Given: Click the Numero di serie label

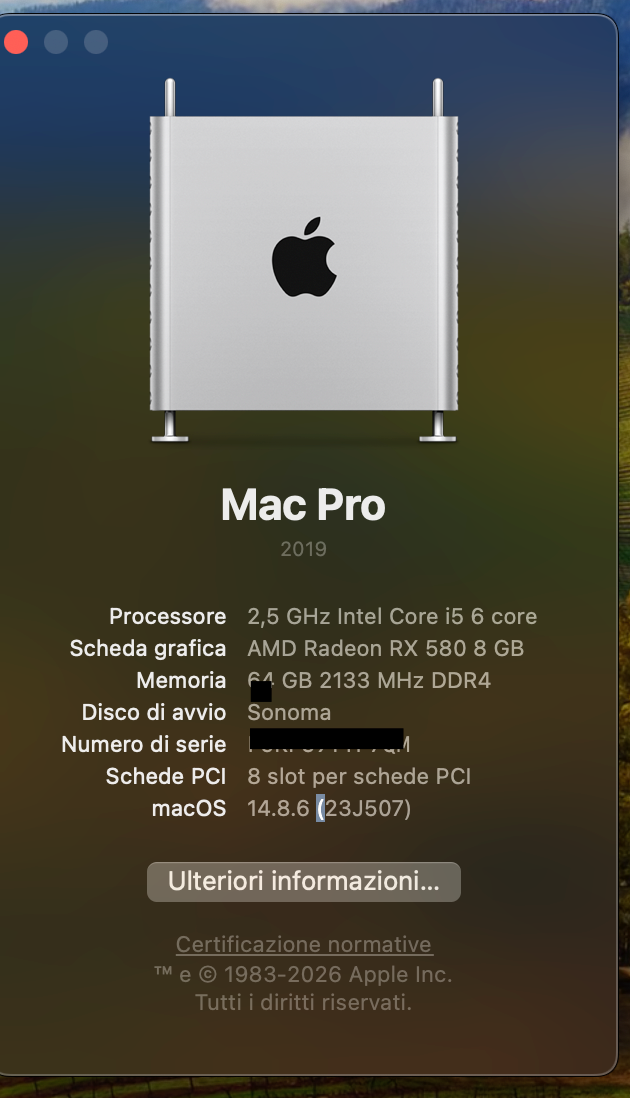Looking at the screenshot, I should pyautogui.click(x=144, y=744).
